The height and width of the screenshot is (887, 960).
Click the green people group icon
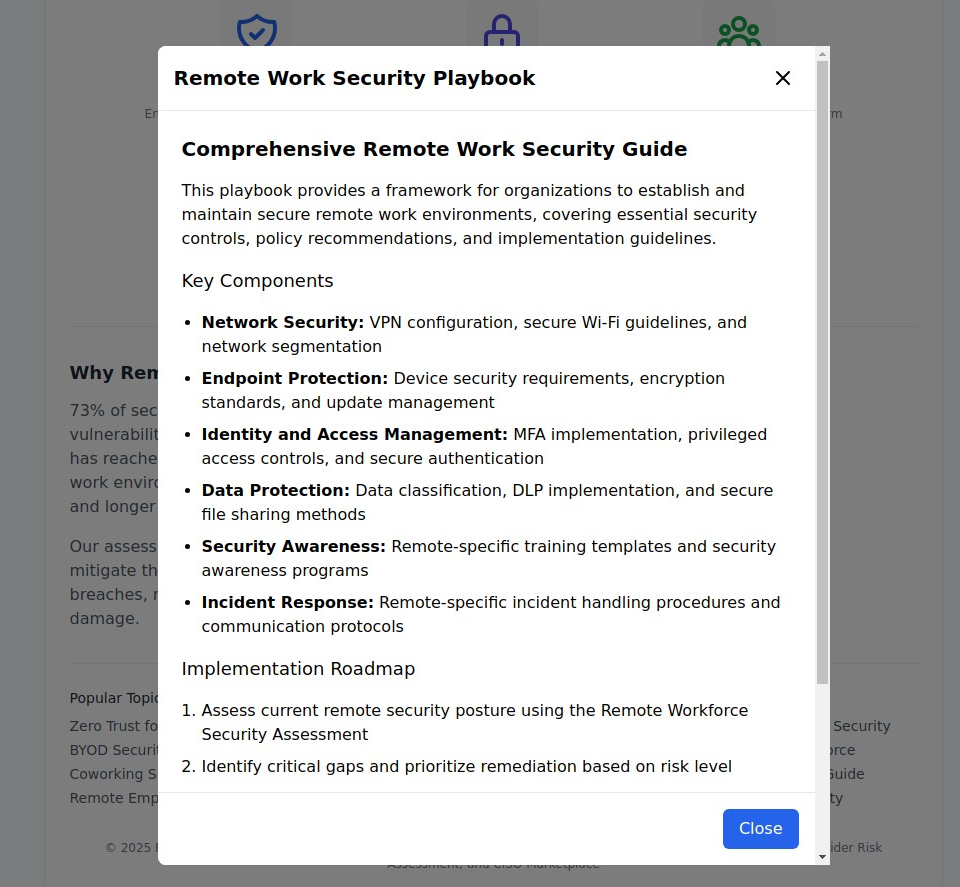[739, 30]
